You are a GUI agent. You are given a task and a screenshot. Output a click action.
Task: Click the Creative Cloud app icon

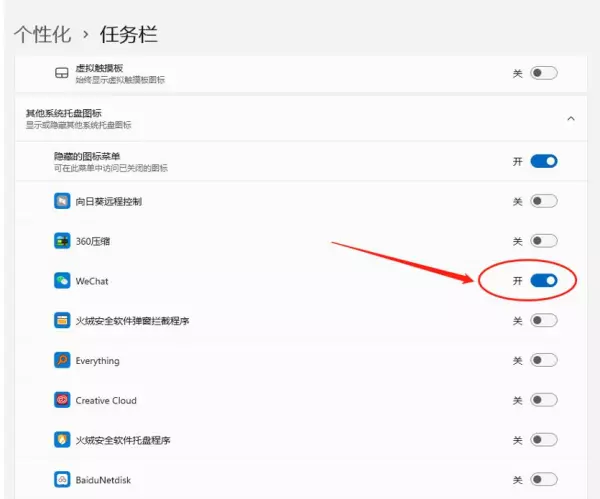(62, 400)
